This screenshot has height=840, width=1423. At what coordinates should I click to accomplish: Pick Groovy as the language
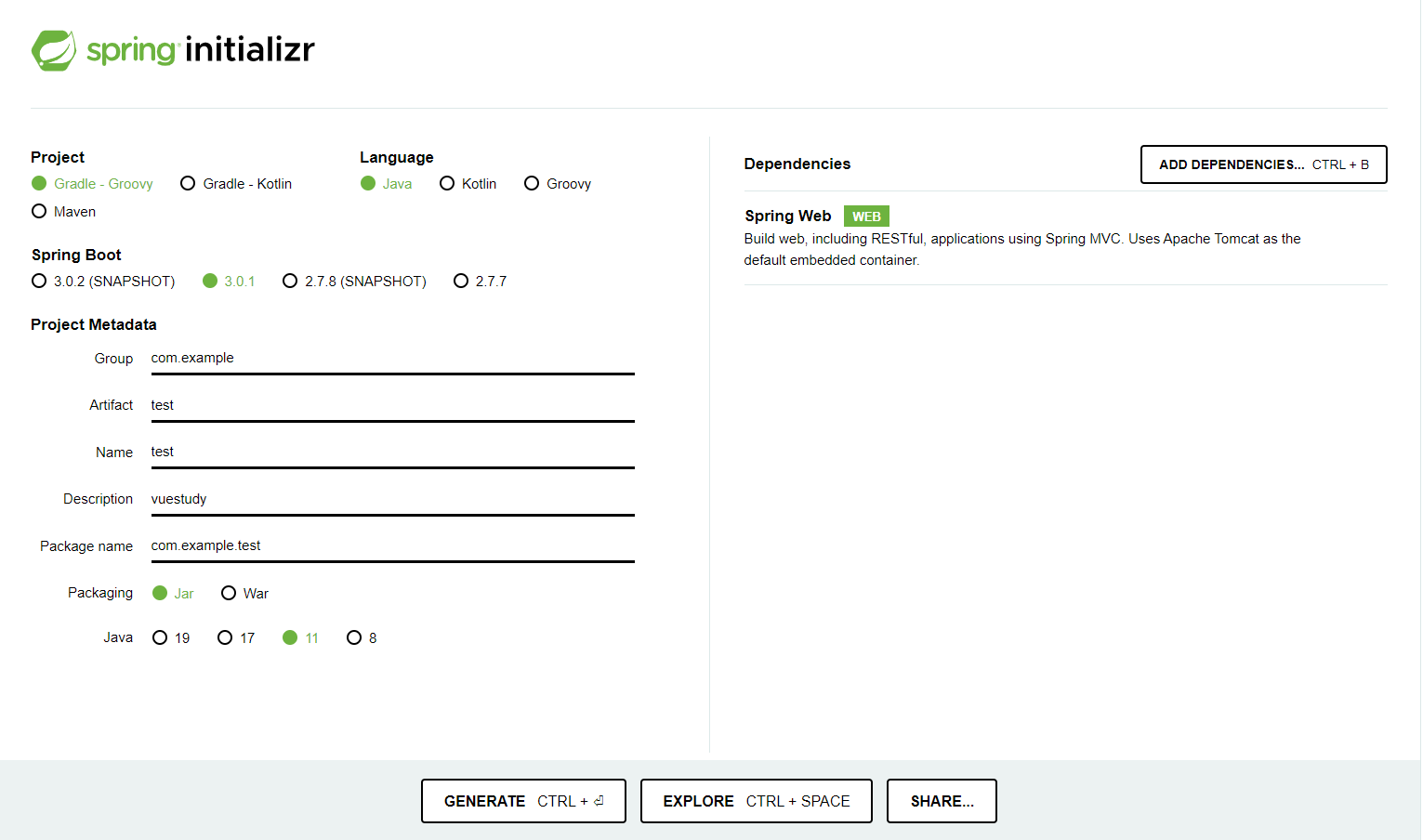(x=558, y=184)
